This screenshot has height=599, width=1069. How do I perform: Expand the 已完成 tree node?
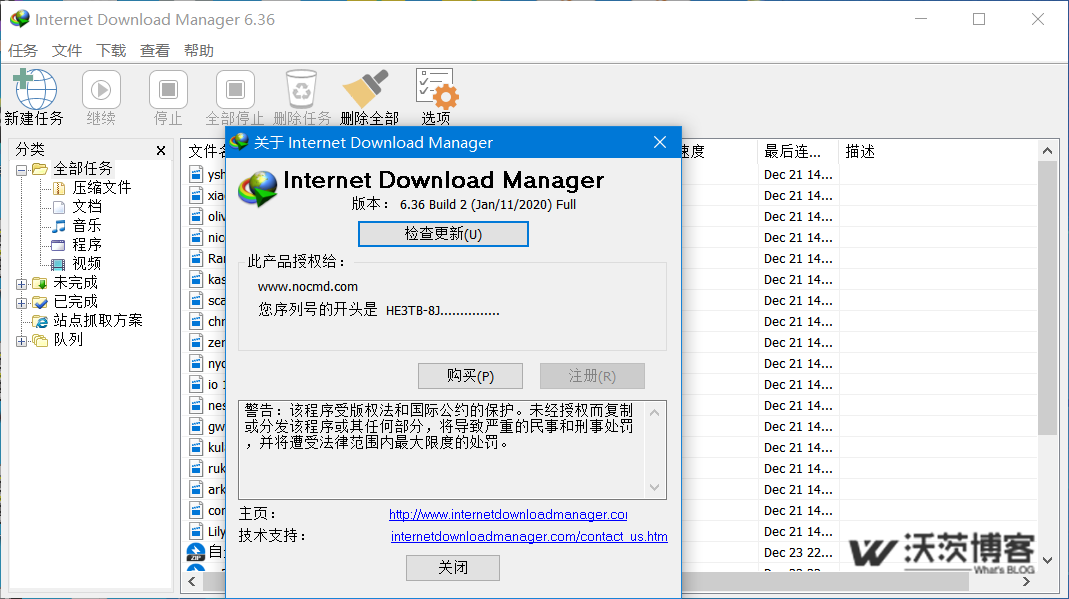tap(22, 303)
